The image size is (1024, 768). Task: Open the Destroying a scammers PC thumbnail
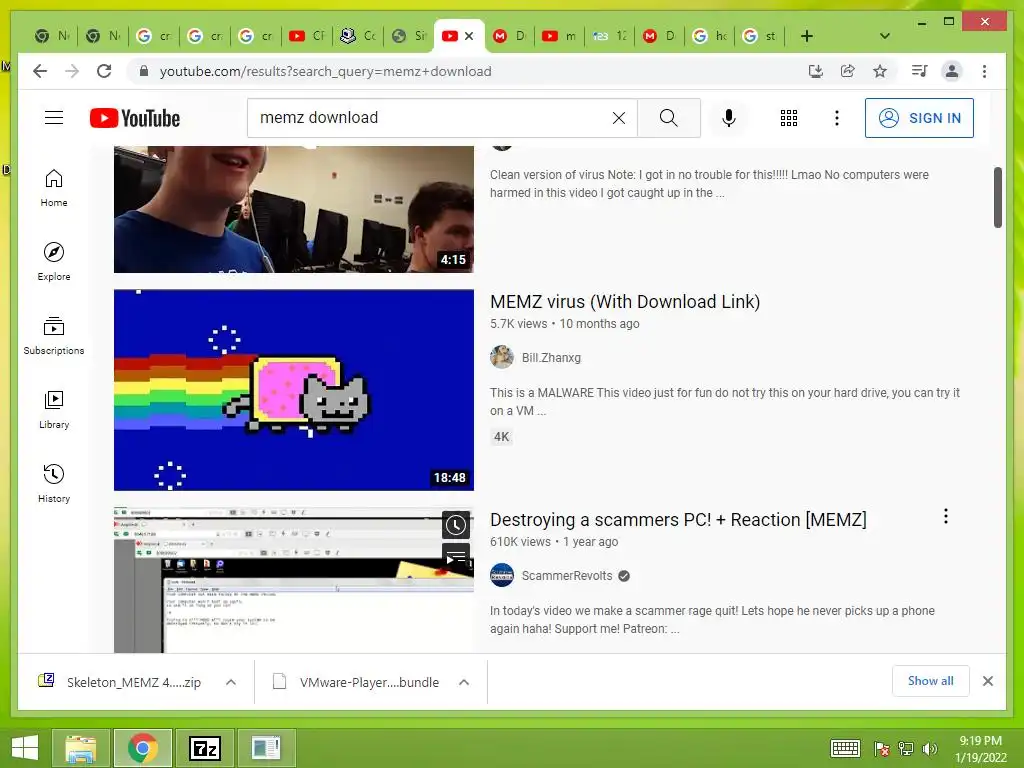(294, 580)
